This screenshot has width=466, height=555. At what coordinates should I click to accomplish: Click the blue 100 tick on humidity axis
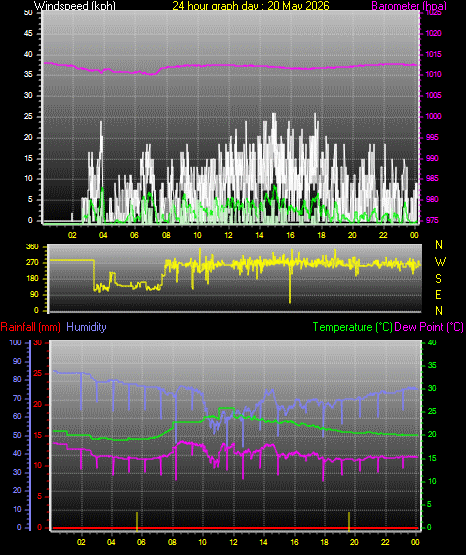[15, 342]
